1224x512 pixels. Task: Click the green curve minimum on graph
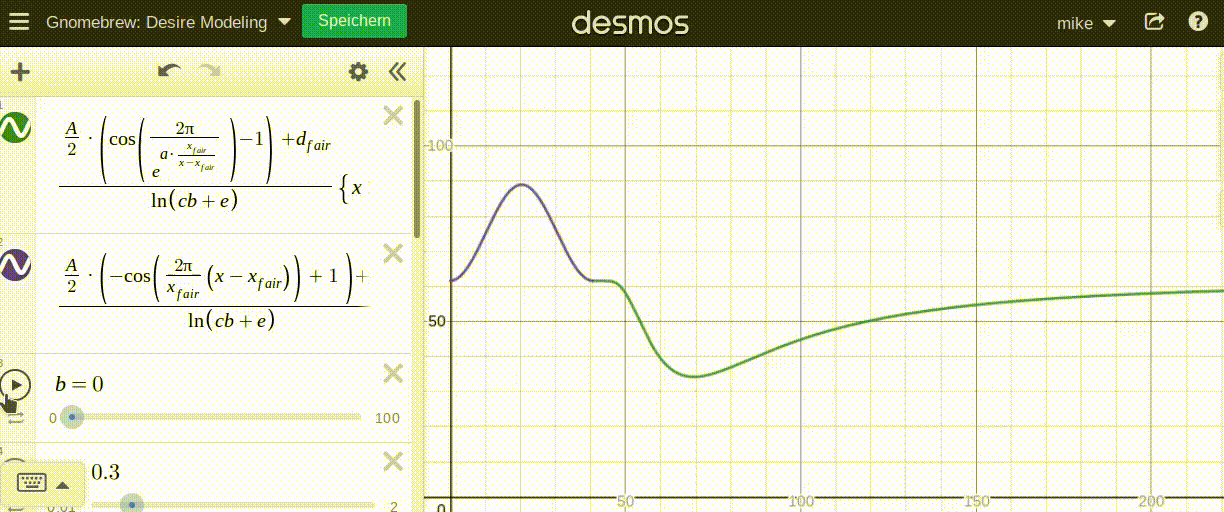point(694,376)
